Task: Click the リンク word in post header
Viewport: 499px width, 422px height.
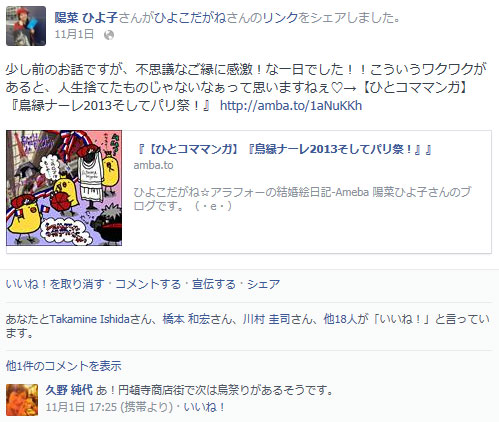Action: click(280, 18)
